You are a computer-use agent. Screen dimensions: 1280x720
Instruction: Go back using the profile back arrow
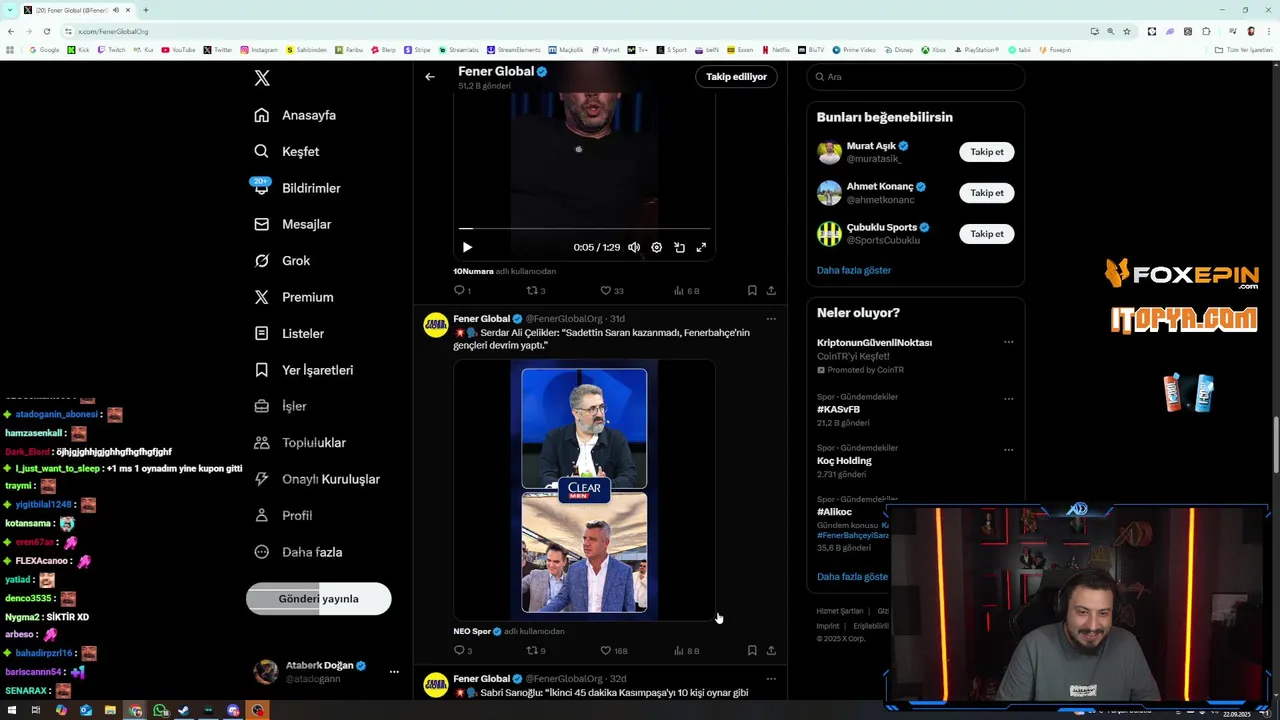click(430, 77)
